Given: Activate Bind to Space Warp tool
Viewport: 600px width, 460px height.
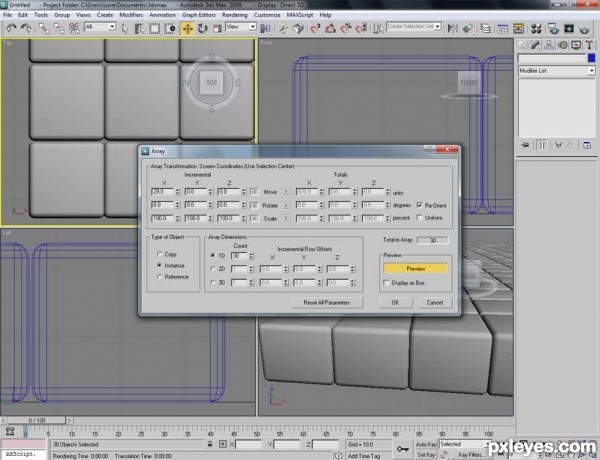Looking at the screenshot, I should coord(74,28).
